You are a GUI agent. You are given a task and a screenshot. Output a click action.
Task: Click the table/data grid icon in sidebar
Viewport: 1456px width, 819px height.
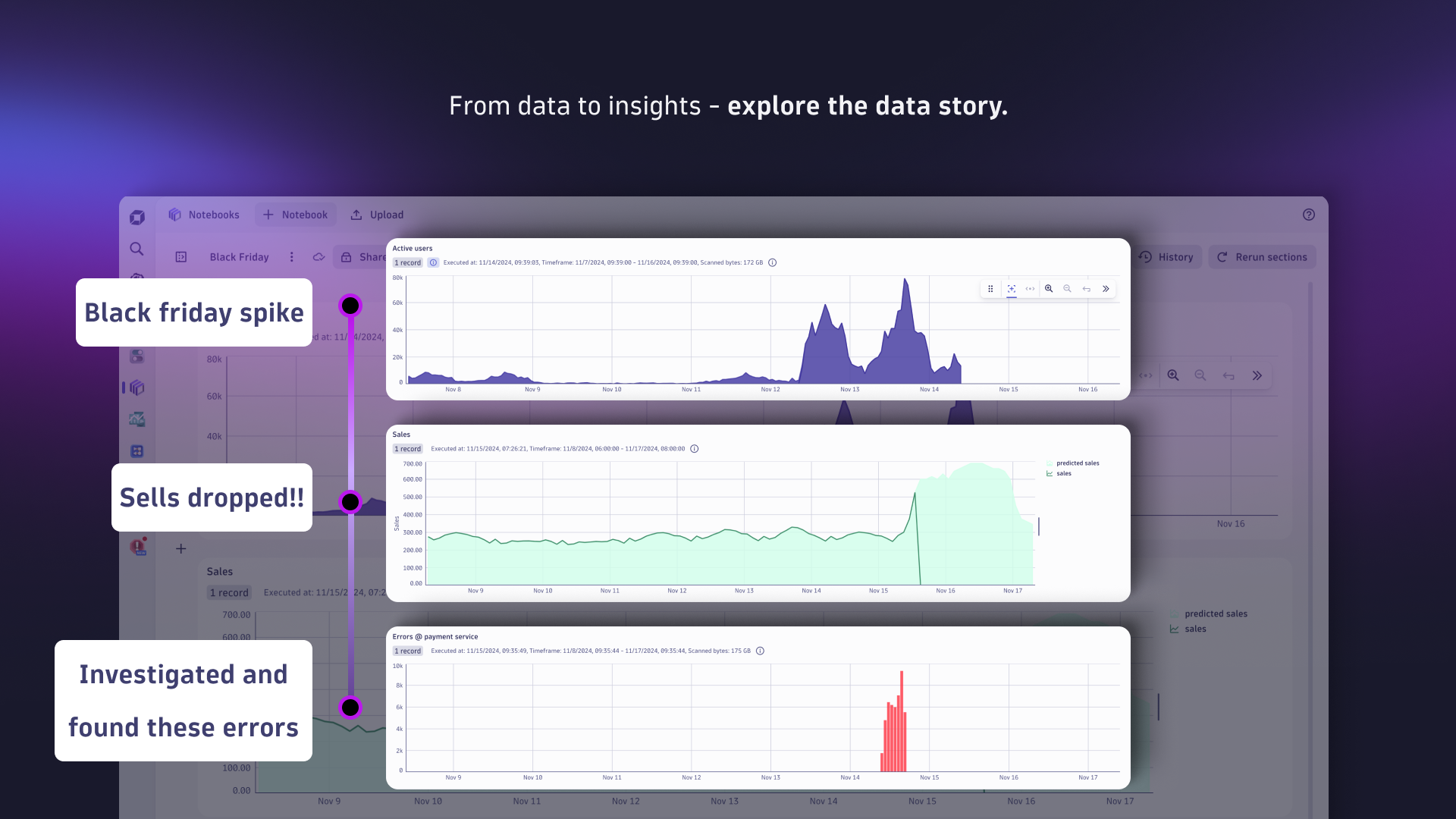click(137, 451)
